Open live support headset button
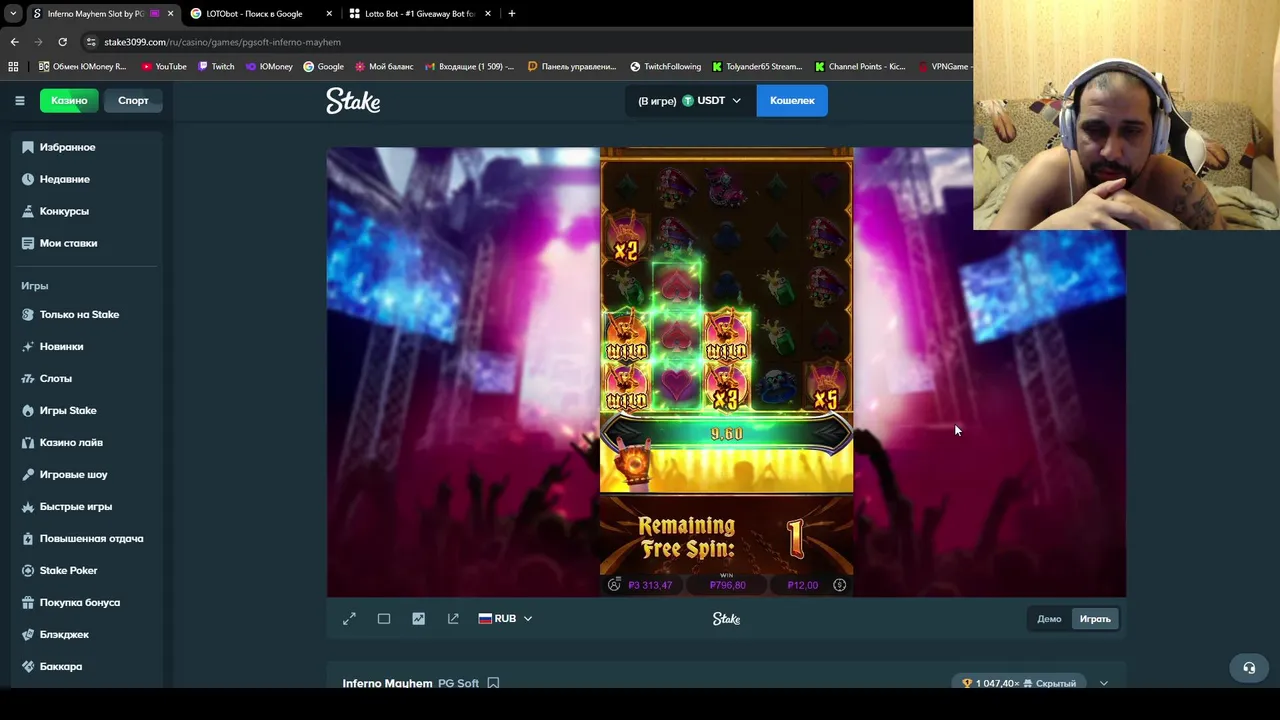Image resolution: width=1280 pixels, height=720 pixels. coord(1249,668)
